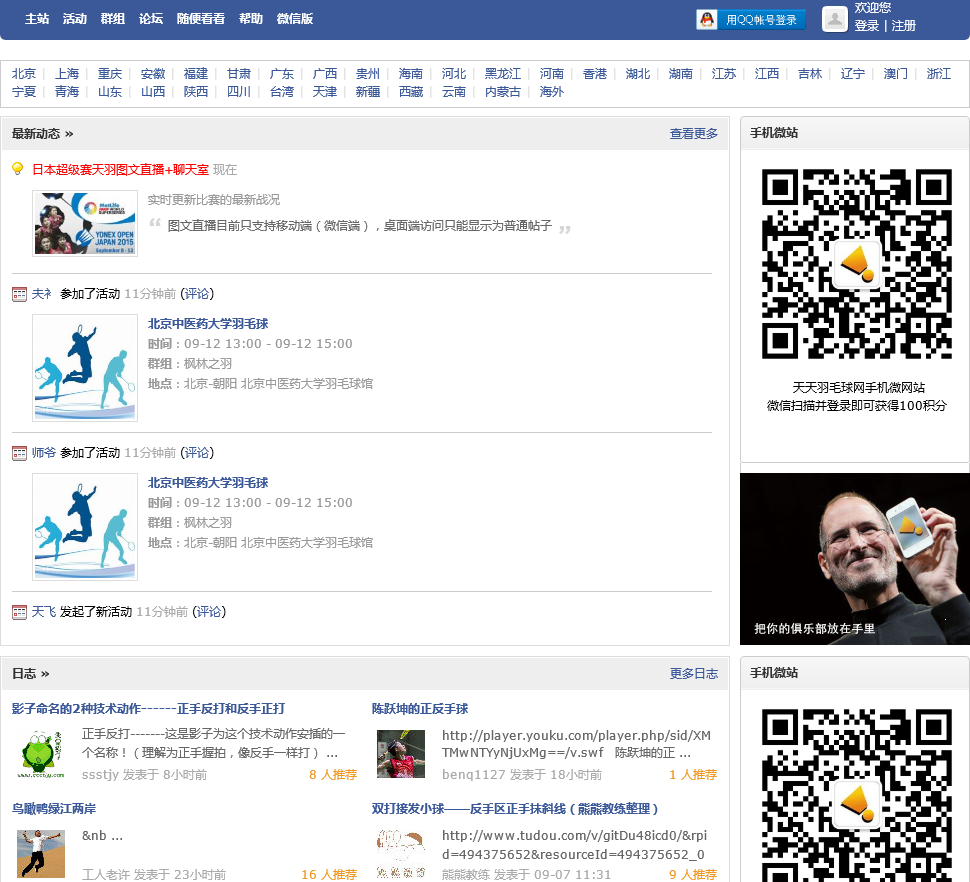Image resolution: width=970 pixels, height=882 pixels.
Task: Select the 香港 region link
Action: (x=595, y=74)
